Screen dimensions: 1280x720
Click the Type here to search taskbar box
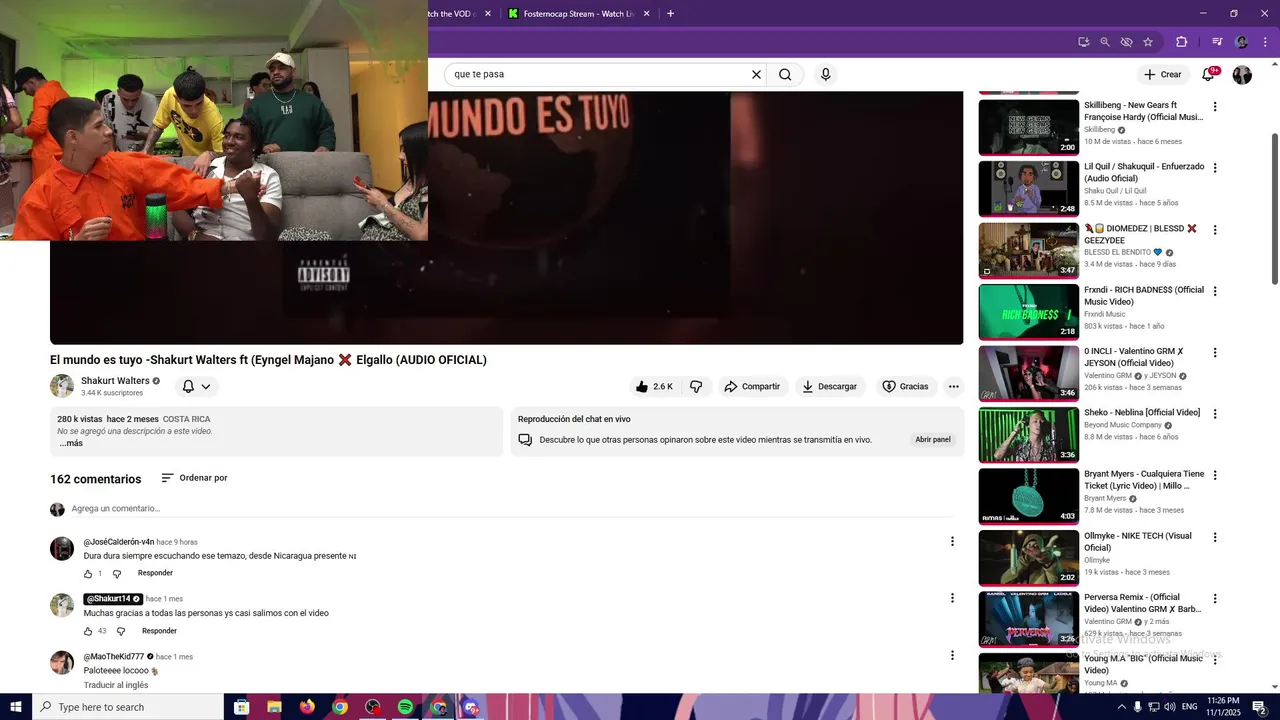[x=128, y=707]
